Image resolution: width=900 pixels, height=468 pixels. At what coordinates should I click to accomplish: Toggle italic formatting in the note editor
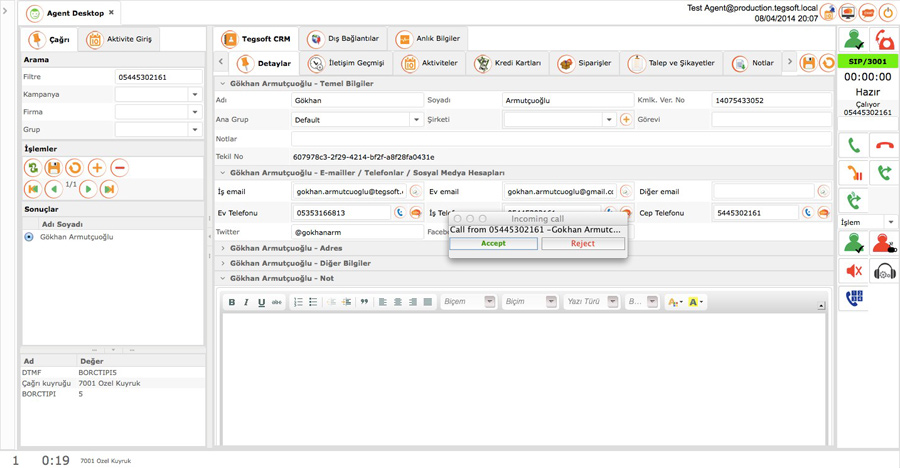tap(246, 302)
